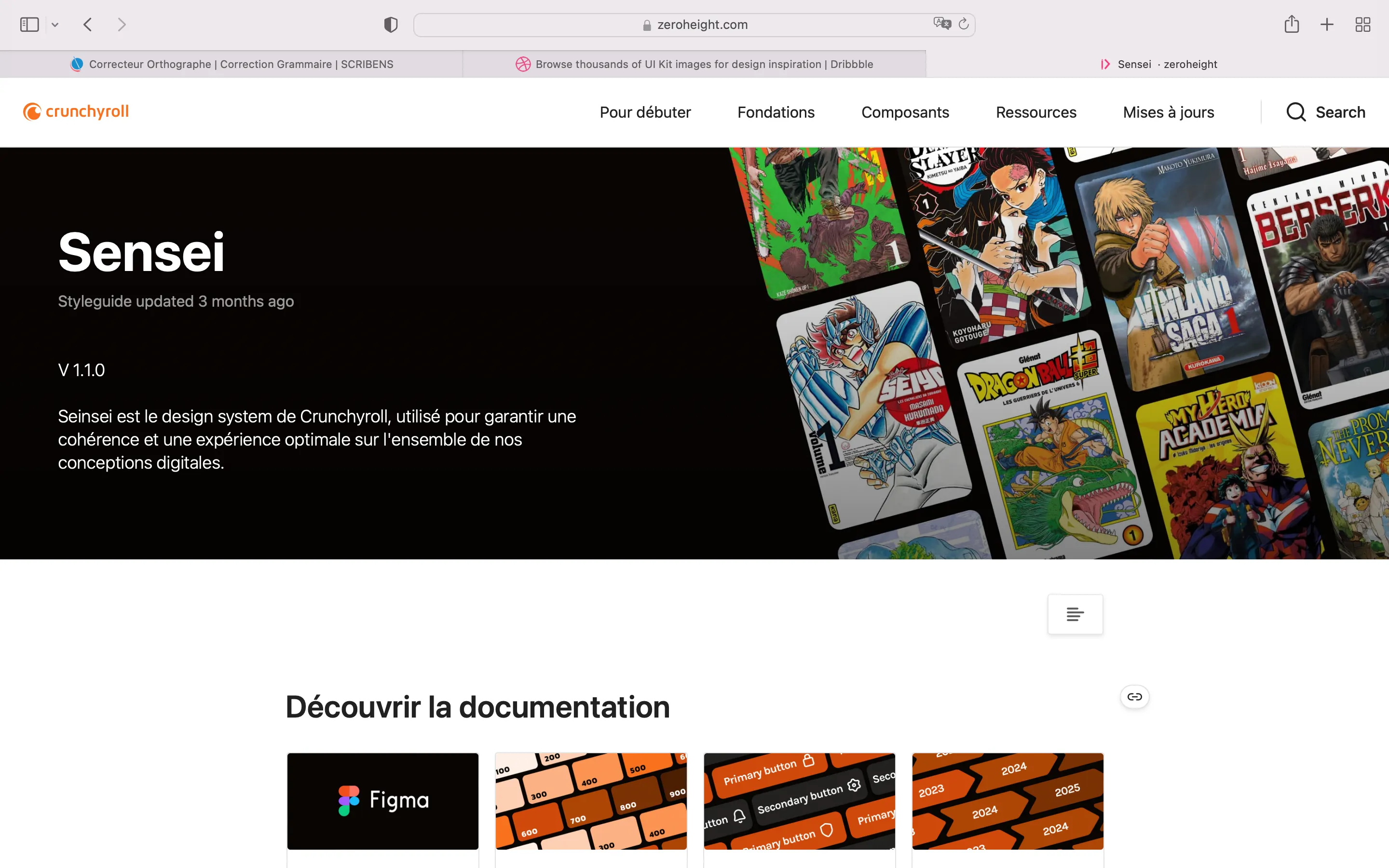1389x868 pixels.
Task: Click the translate page icon in address bar
Action: pyautogui.click(x=942, y=24)
